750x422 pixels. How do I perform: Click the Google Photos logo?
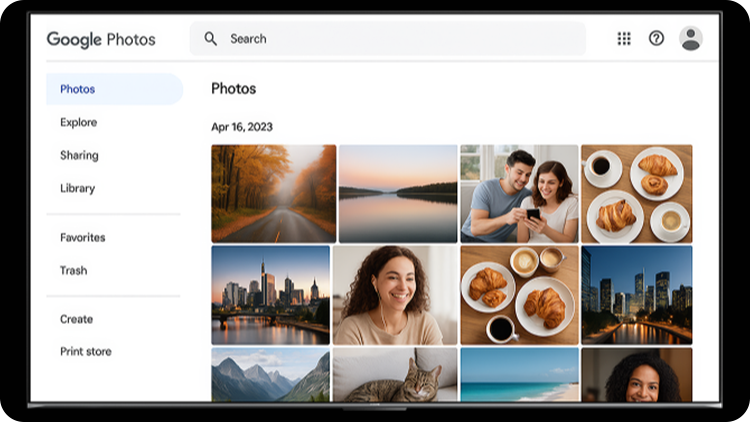coord(101,40)
